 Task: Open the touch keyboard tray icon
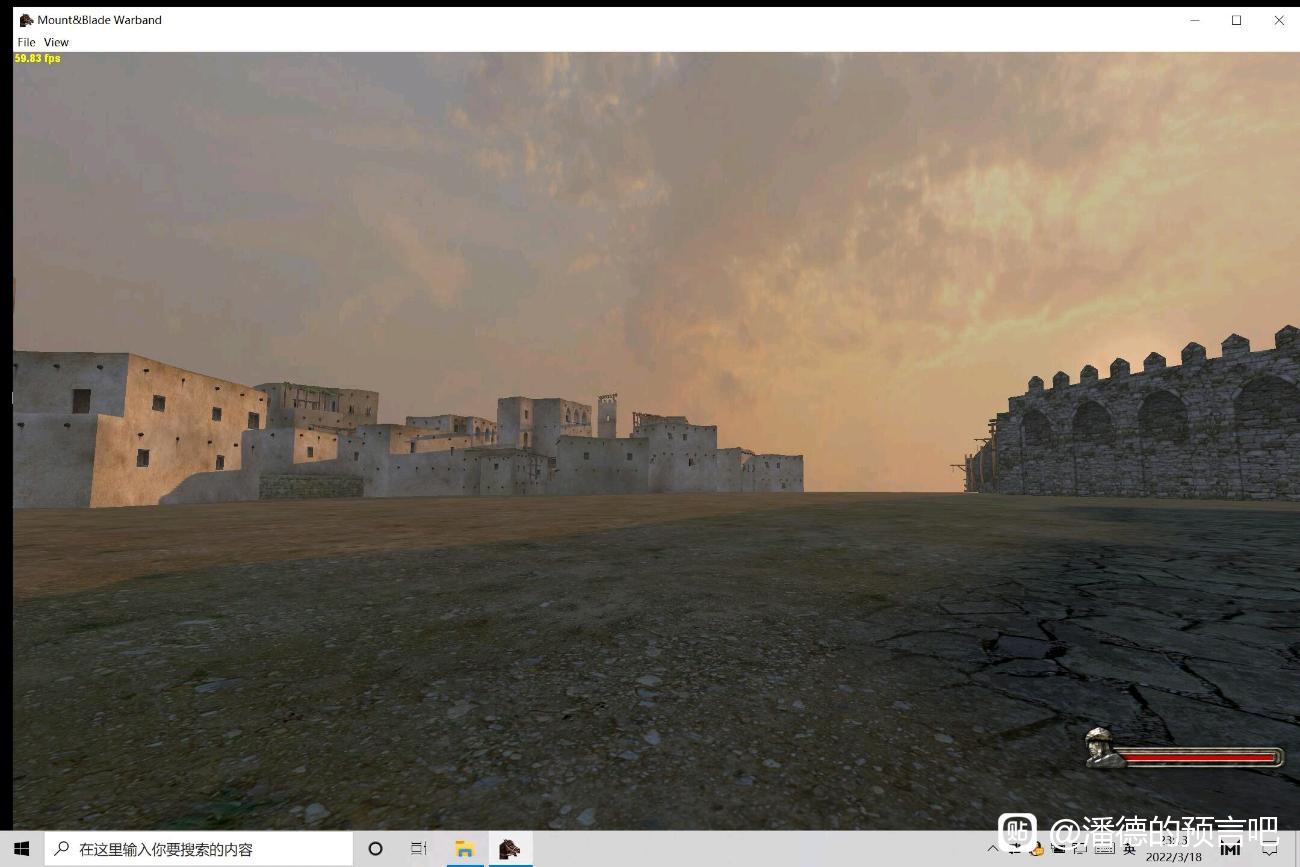(x=1105, y=849)
